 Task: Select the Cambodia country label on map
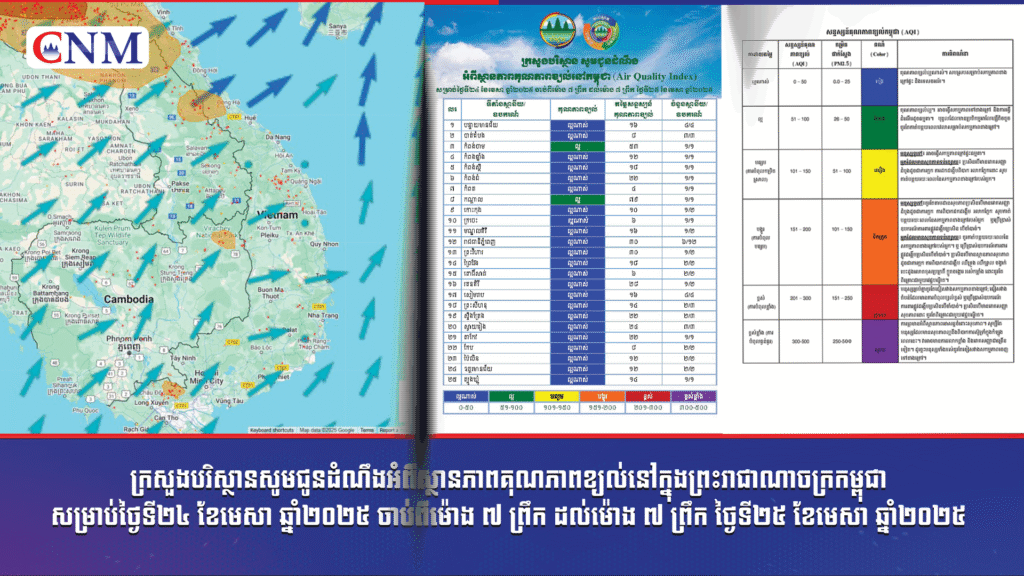[125, 299]
